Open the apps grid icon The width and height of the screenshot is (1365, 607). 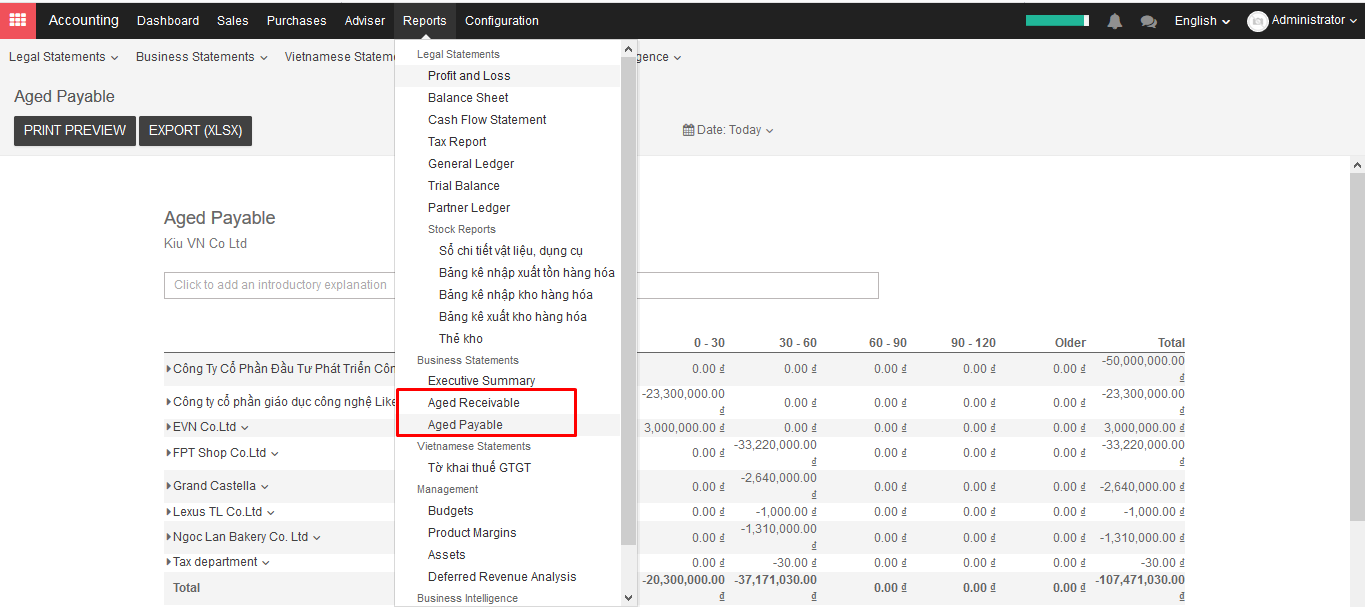tap(18, 20)
